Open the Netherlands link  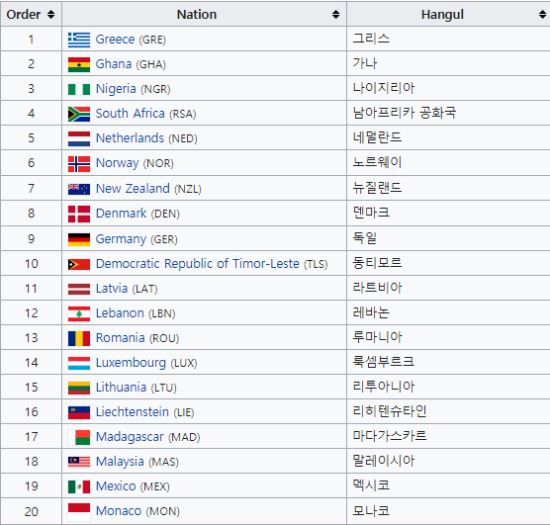tap(130, 138)
